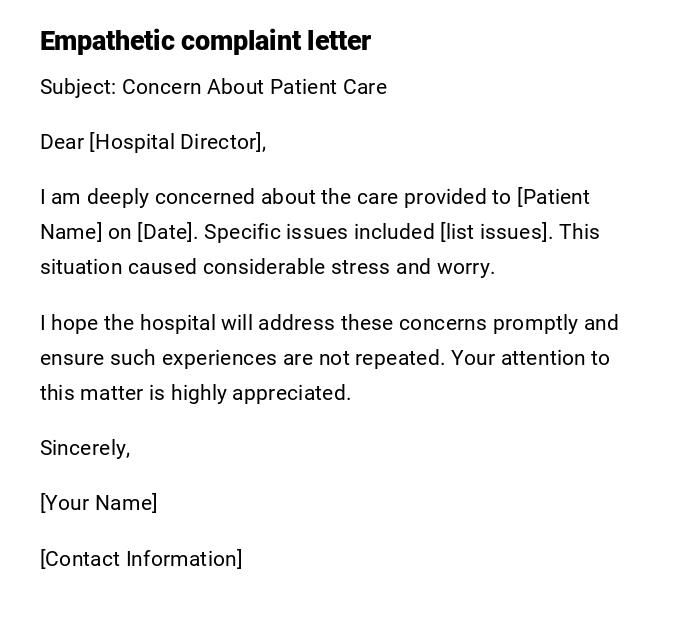Click the phrase "considerable stress and worry"
Screen dimensions: 700x621
click(x=349, y=267)
